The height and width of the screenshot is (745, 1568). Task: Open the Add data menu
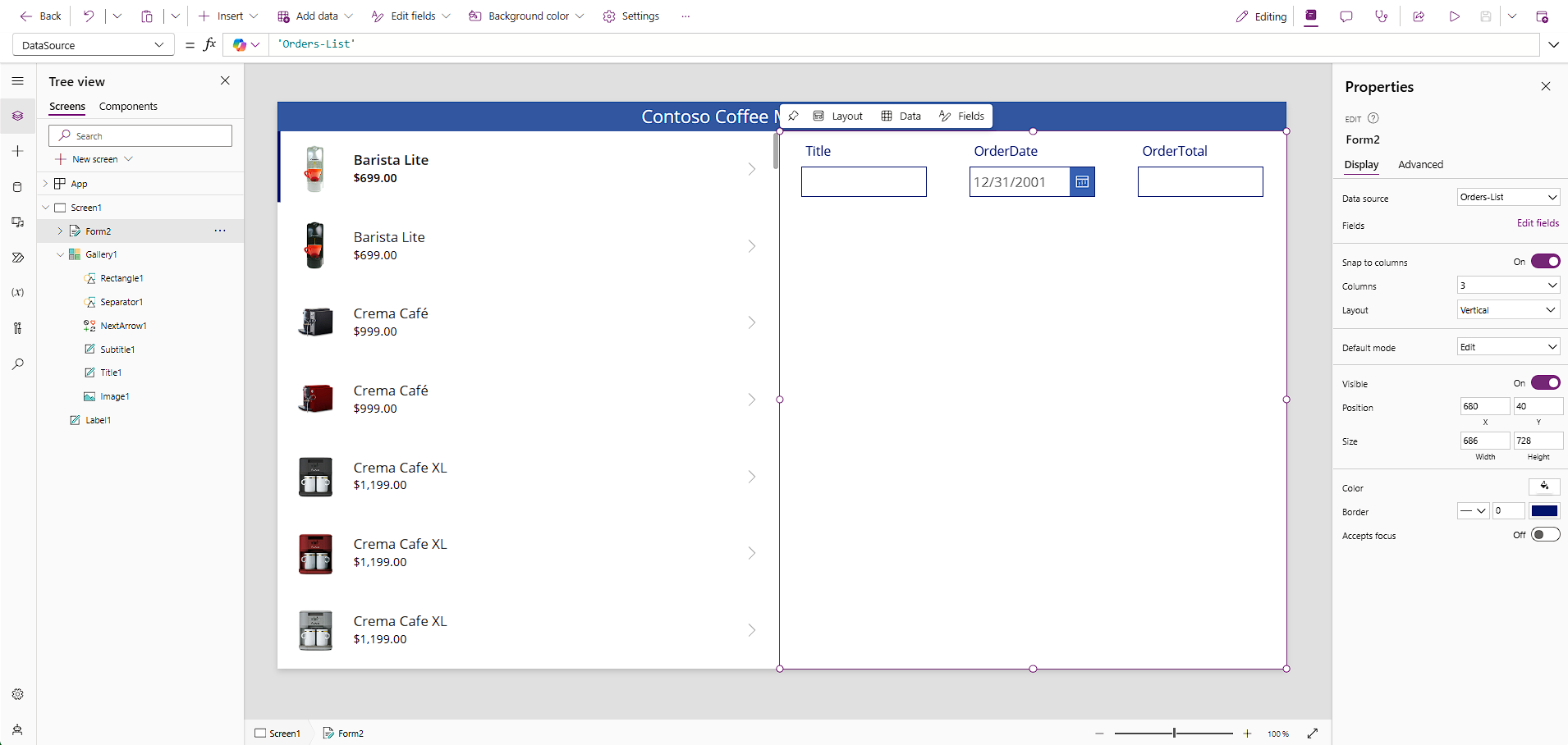315,16
